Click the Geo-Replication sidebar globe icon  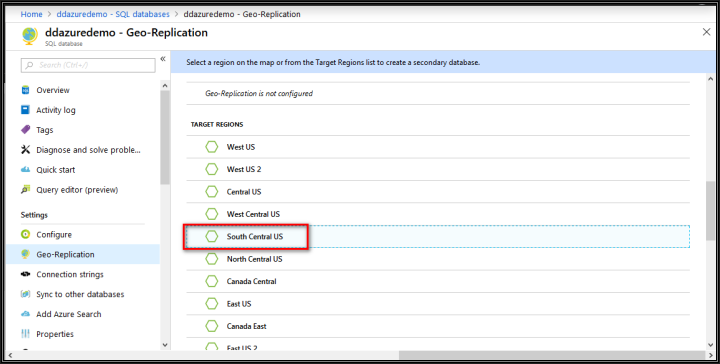26,254
